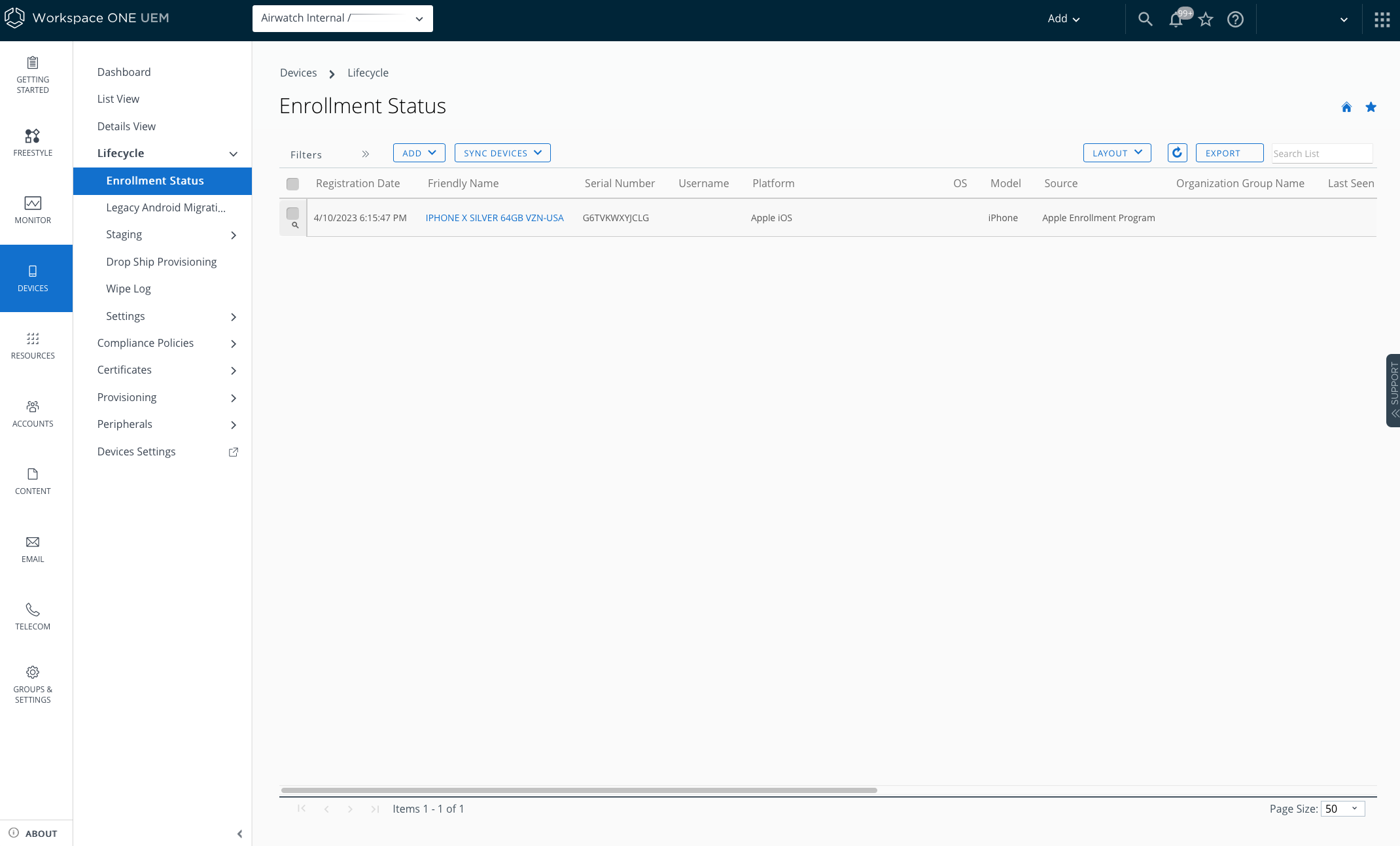The height and width of the screenshot is (846, 1400).
Task: Click the Devices breadcrumb link
Action: [x=298, y=73]
